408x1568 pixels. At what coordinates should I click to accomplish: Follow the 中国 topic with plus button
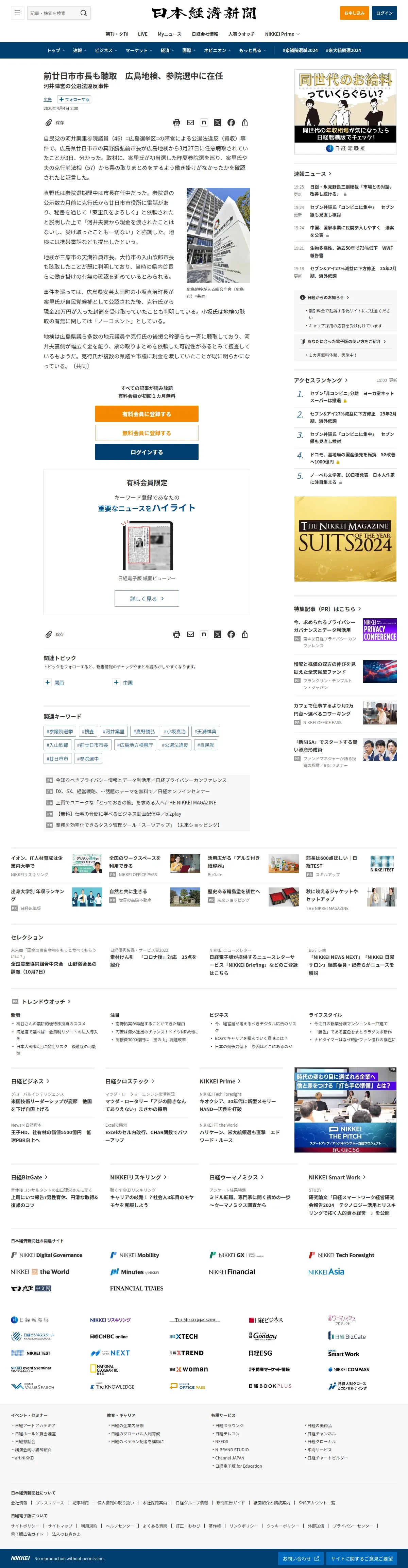(x=116, y=682)
